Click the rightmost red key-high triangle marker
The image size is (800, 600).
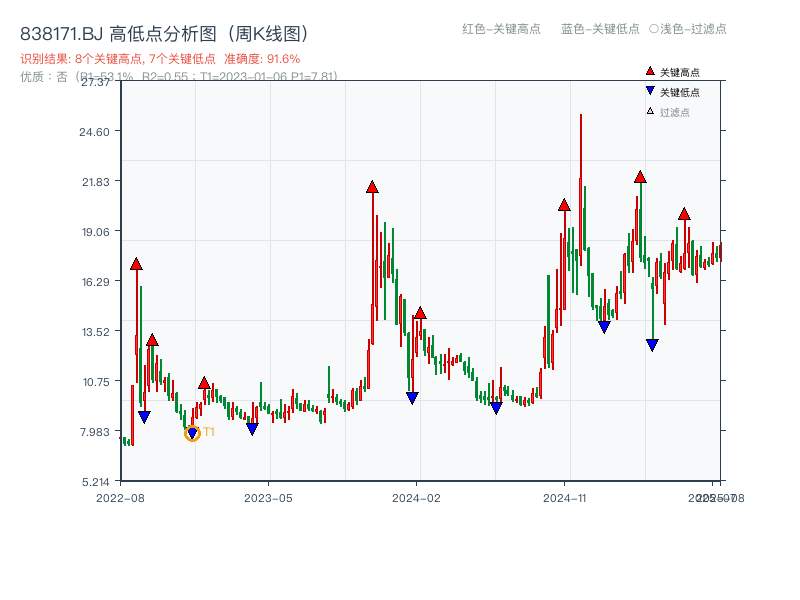tap(684, 213)
